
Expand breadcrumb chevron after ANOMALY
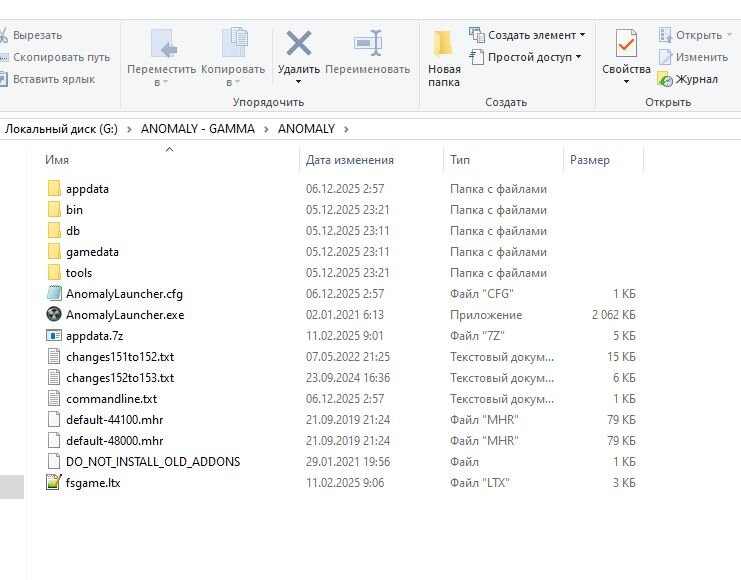[346, 129]
